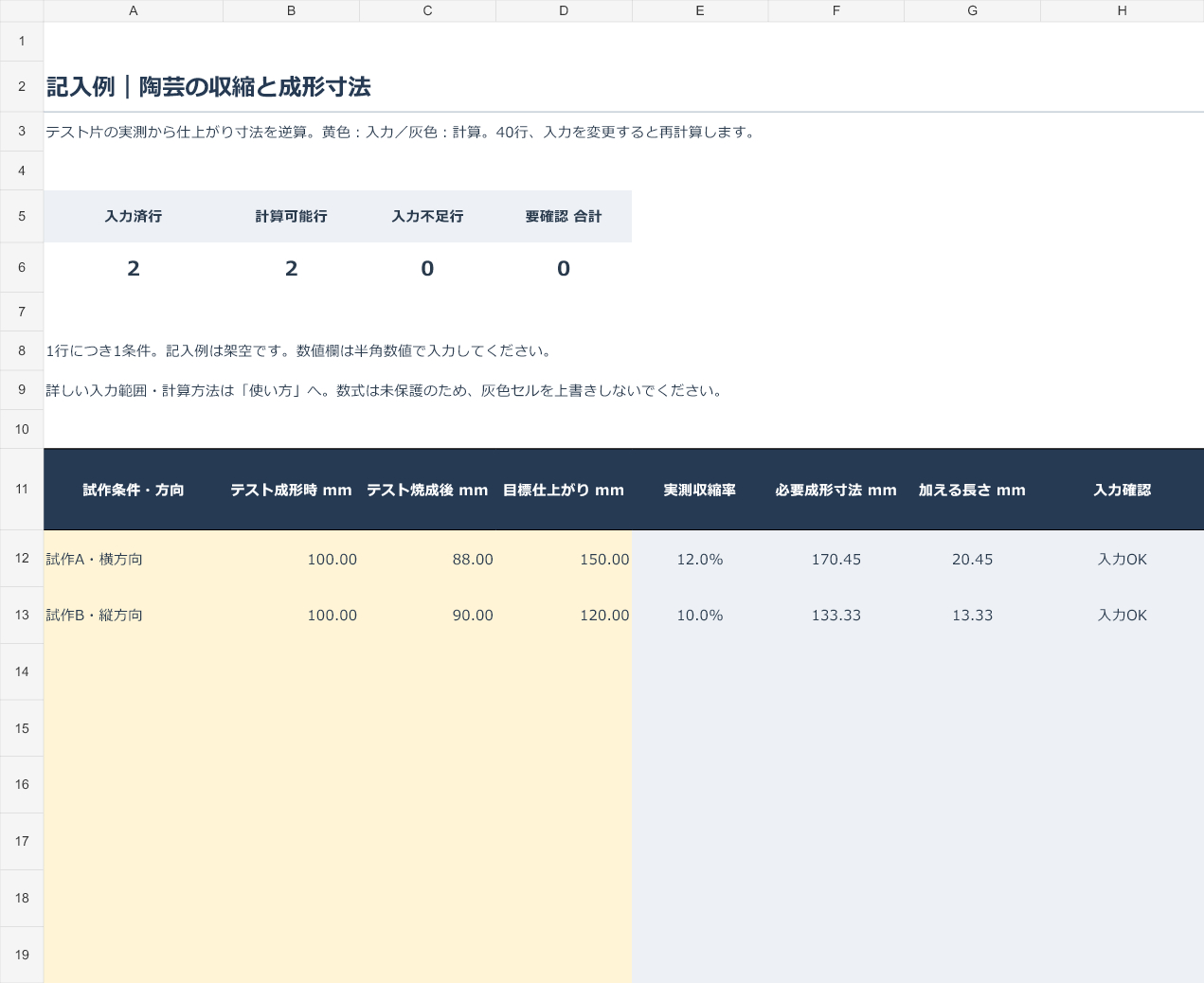Select column G header

[973, 10]
